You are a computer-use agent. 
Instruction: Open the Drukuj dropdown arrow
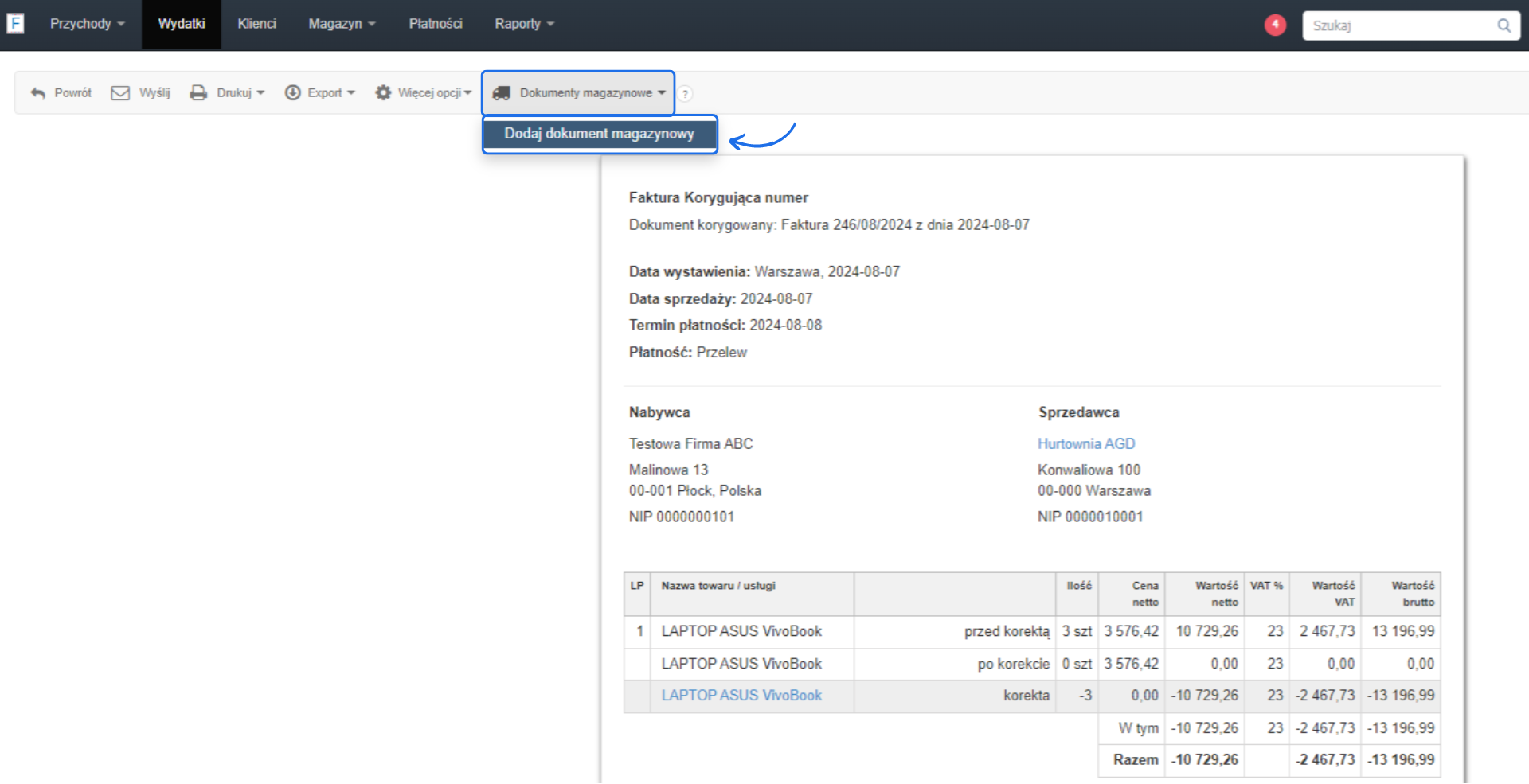point(260,92)
